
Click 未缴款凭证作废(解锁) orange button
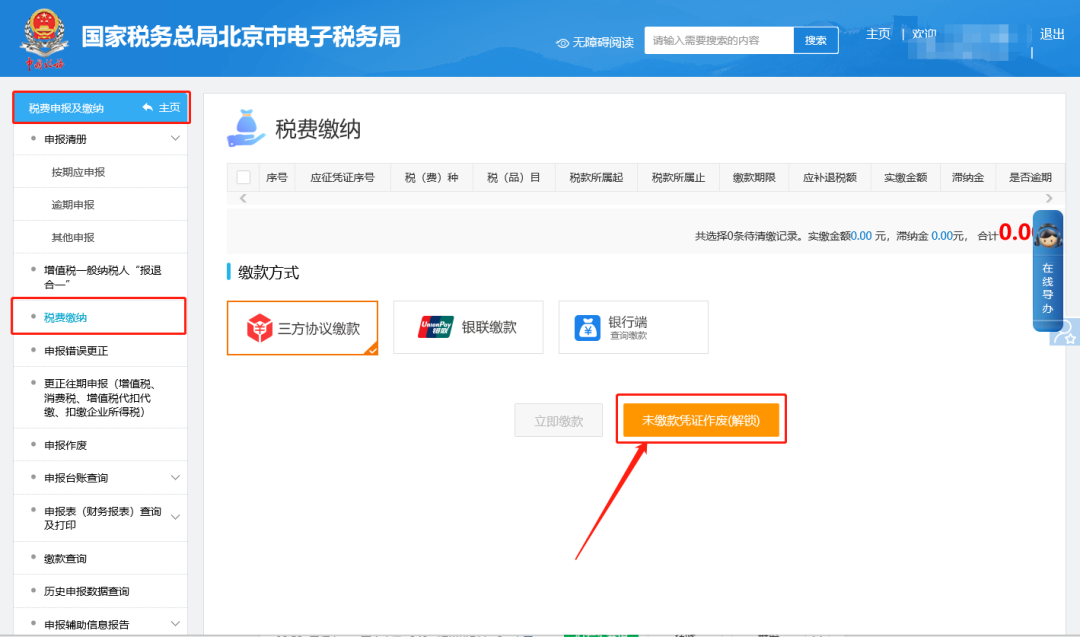pyautogui.click(x=701, y=420)
